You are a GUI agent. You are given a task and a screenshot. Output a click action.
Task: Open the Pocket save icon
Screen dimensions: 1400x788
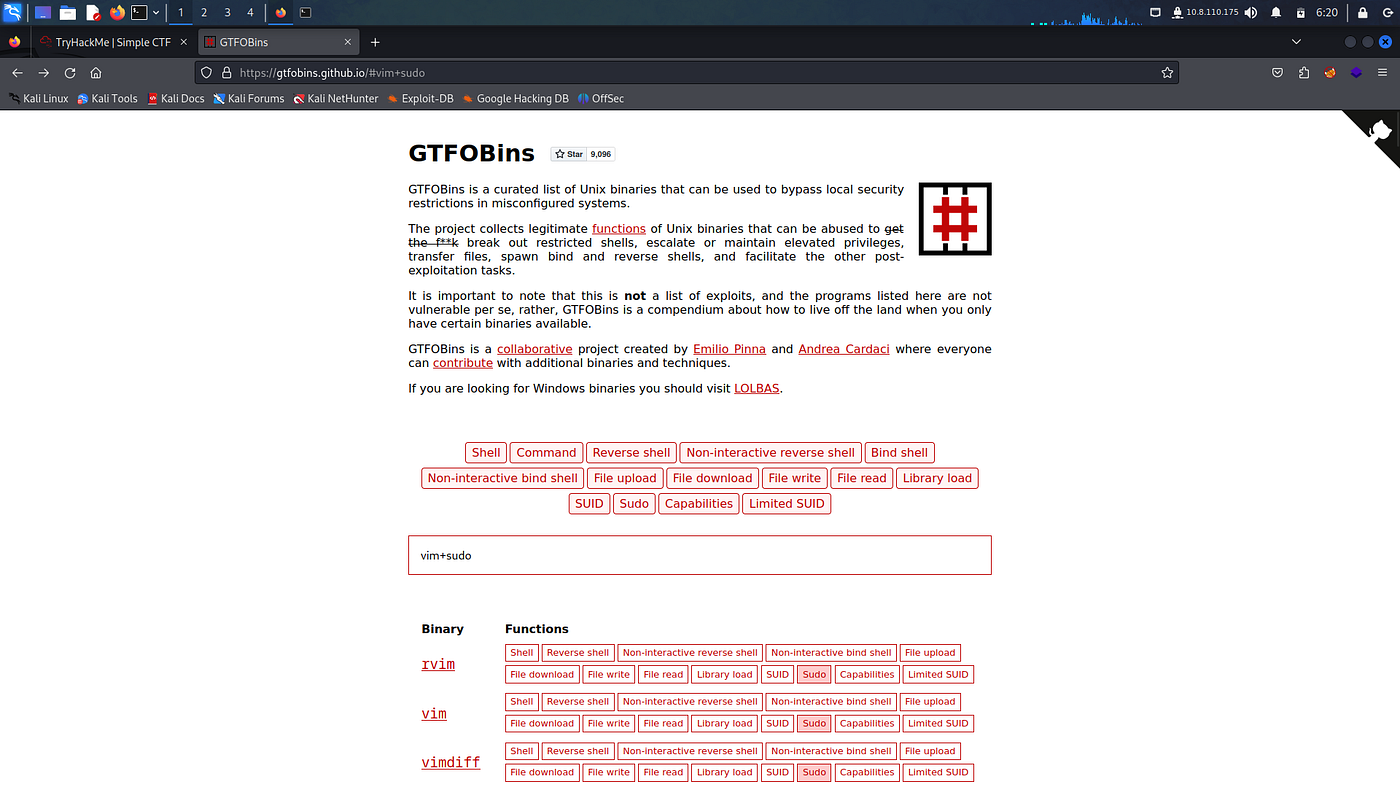pyautogui.click(x=1278, y=73)
